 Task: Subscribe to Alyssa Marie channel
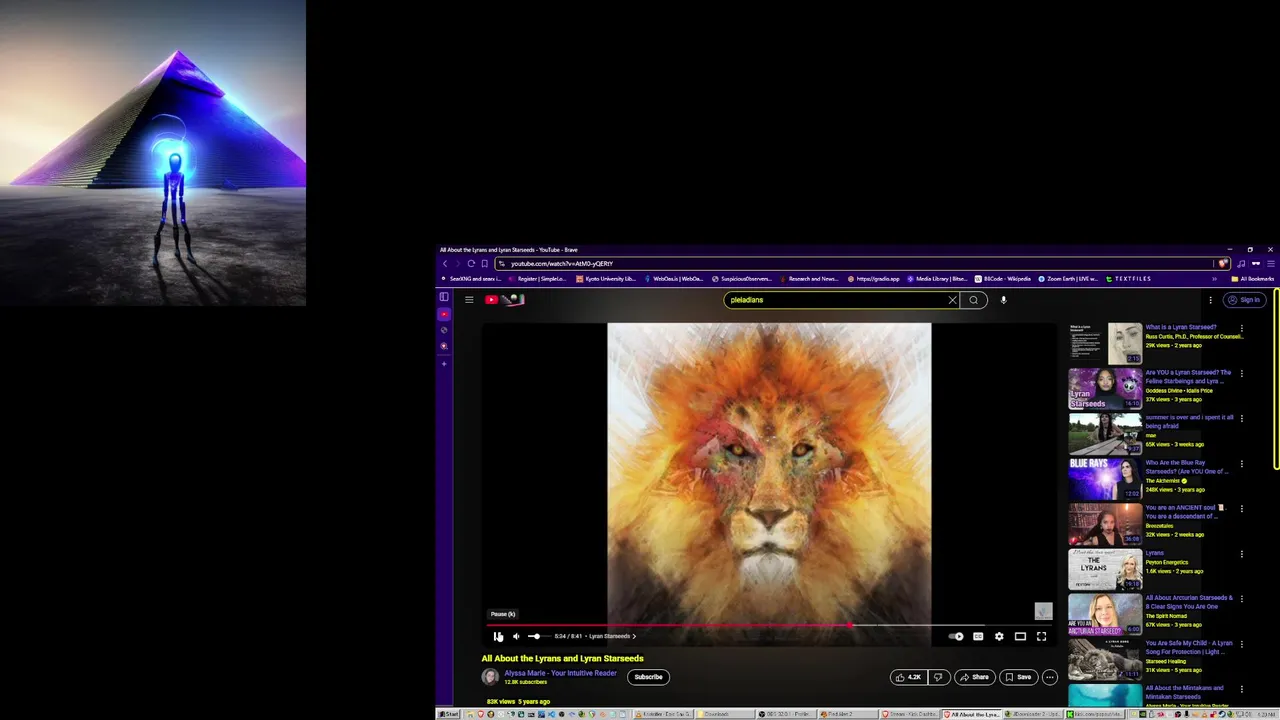(648, 677)
